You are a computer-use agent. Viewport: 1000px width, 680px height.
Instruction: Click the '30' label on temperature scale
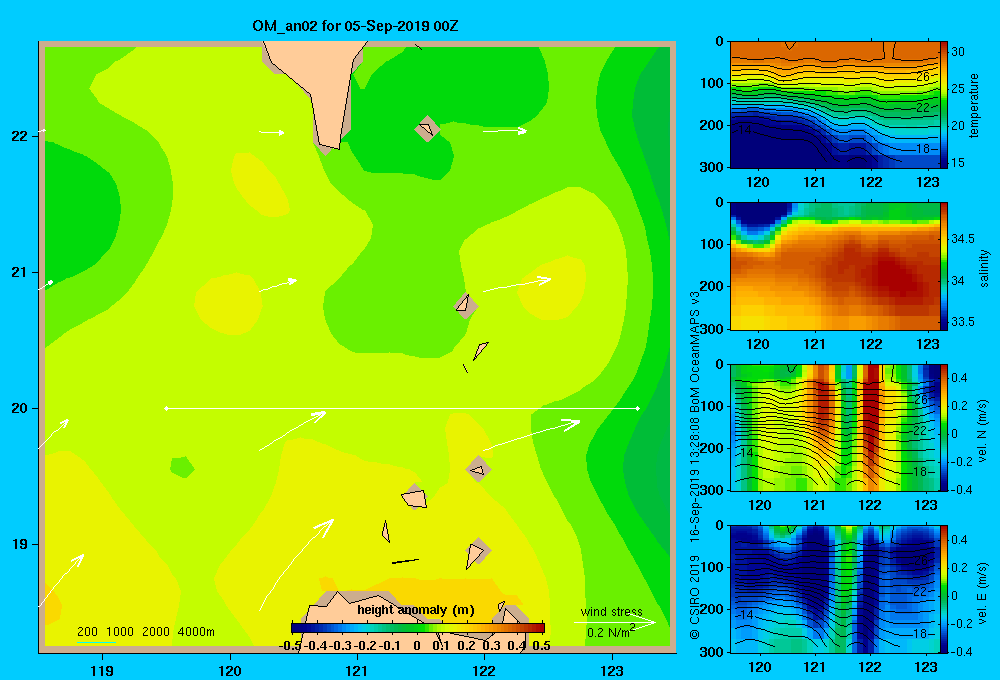point(957,52)
